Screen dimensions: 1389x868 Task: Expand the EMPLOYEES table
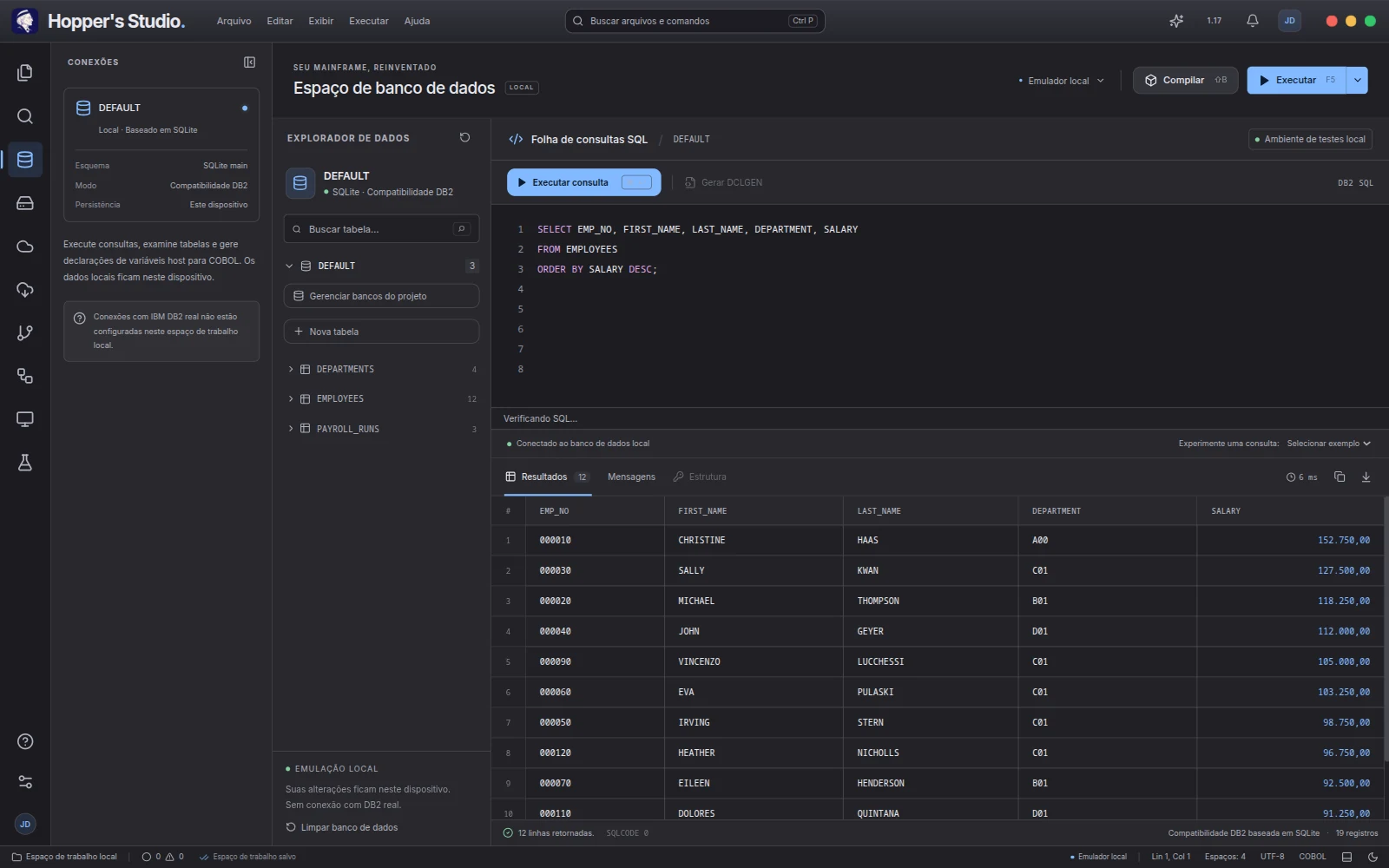[x=291, y=399]
